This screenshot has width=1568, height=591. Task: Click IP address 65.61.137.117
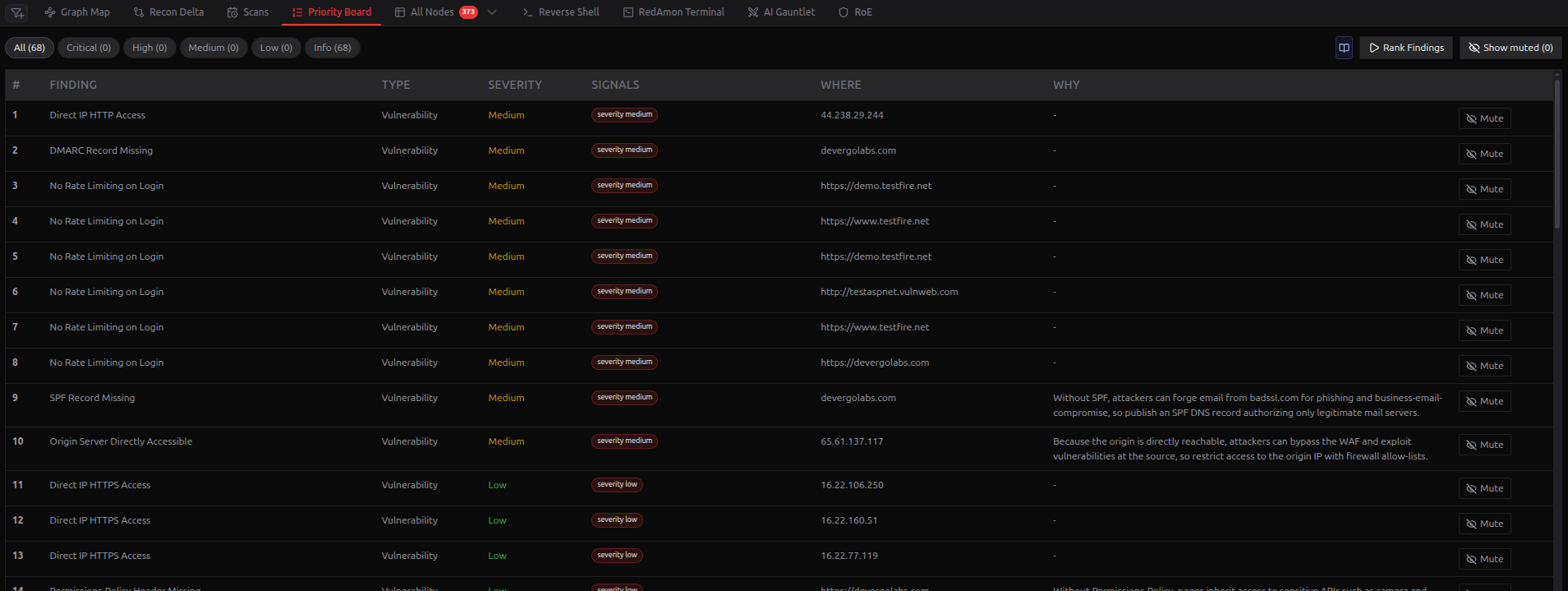[852, 441]
